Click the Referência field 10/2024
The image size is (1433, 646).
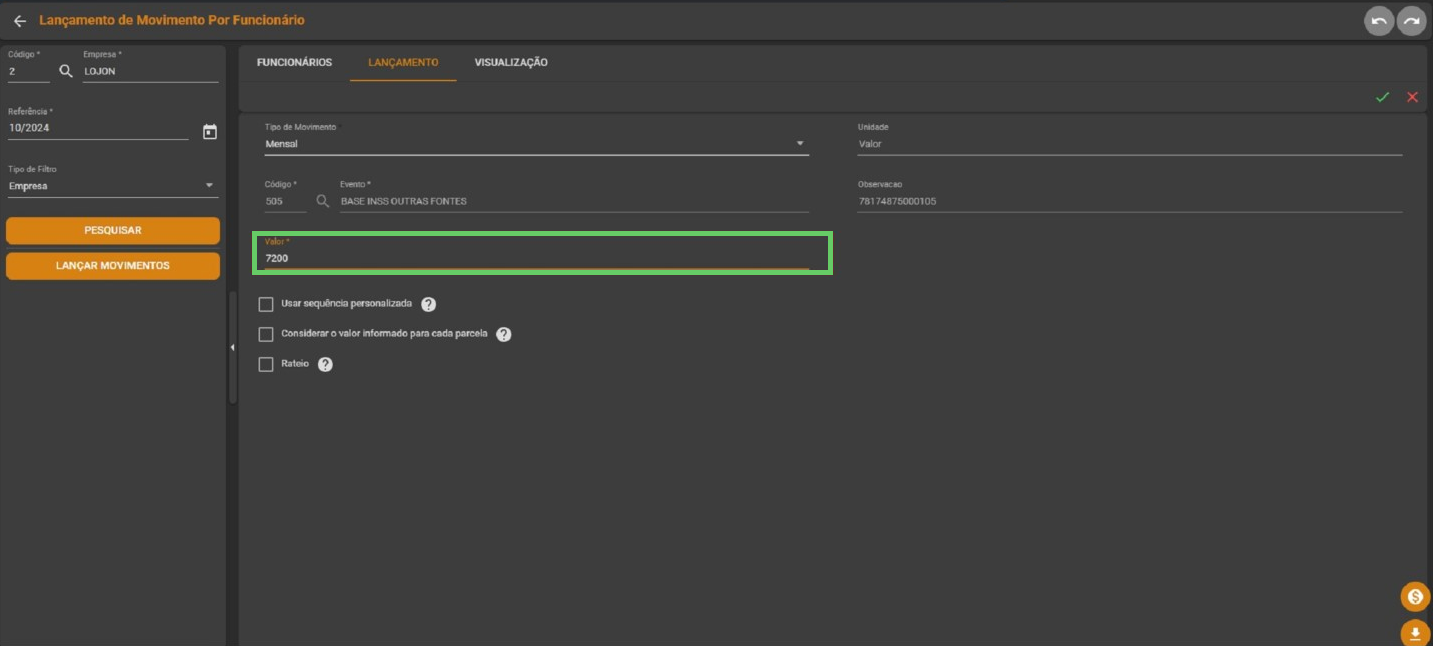pos(98,128)
